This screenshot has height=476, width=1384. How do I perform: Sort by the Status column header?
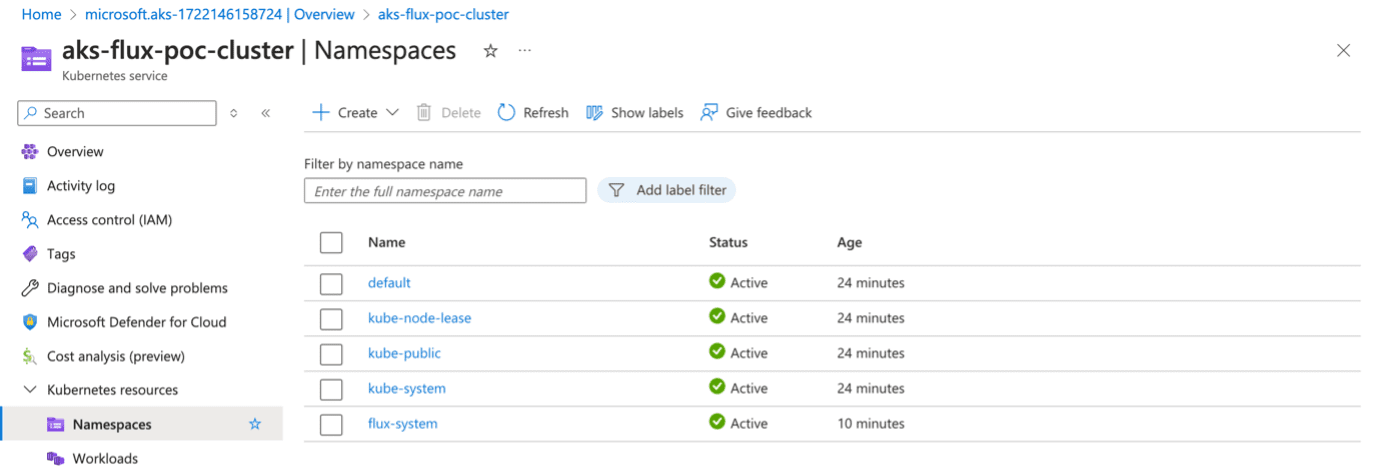tap(728, 242)
